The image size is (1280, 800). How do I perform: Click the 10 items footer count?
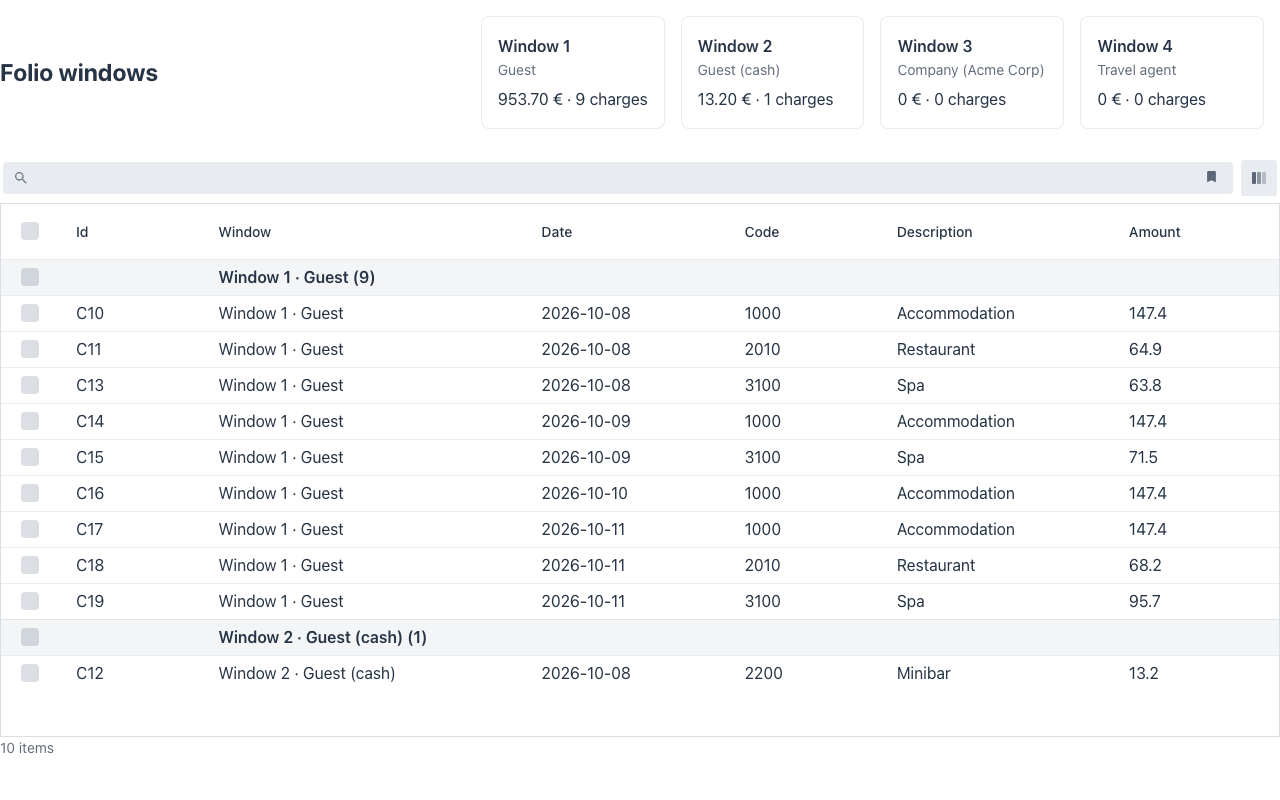[x=27, y=748]
